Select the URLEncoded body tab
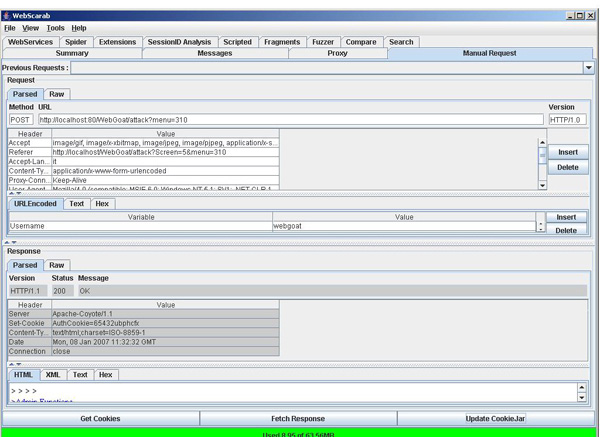This screenshot has width=600, height=437. click(35, 204)
